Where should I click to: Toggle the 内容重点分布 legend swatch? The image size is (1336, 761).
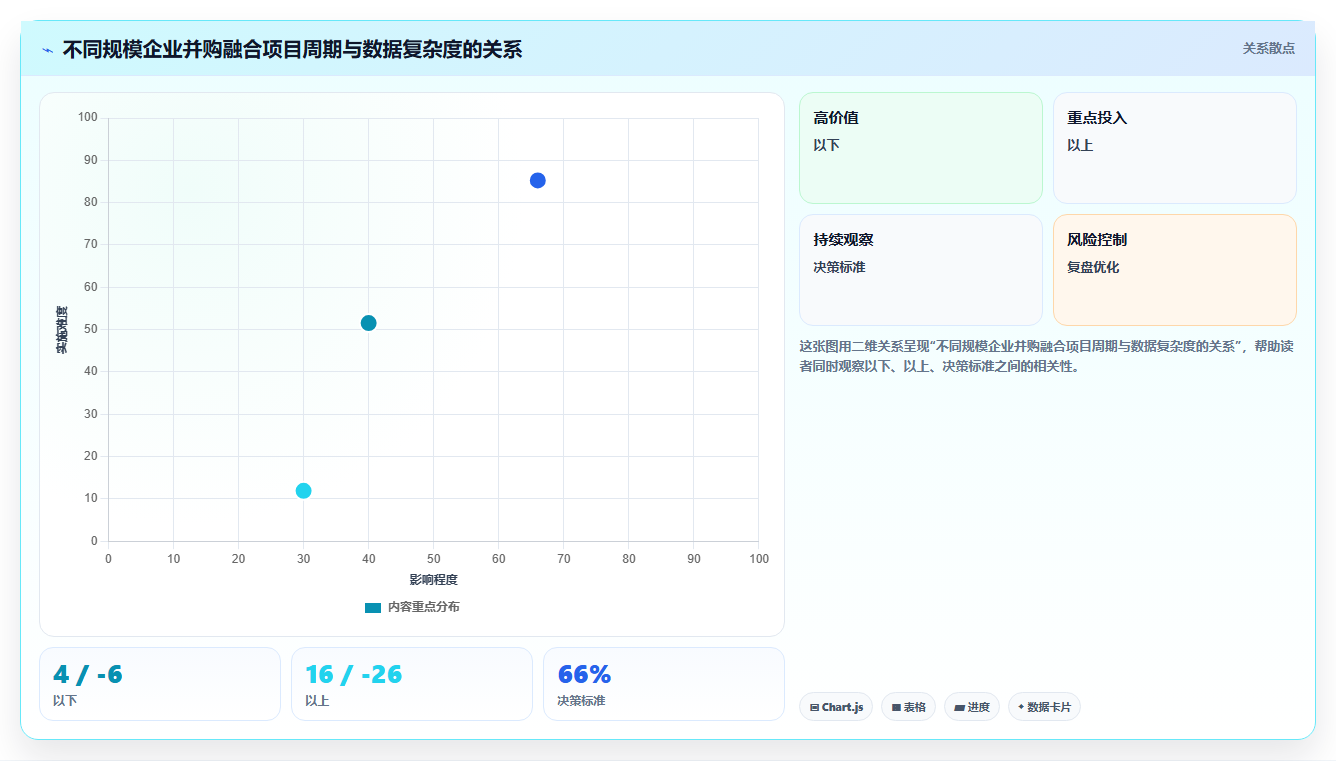point(373,607)
